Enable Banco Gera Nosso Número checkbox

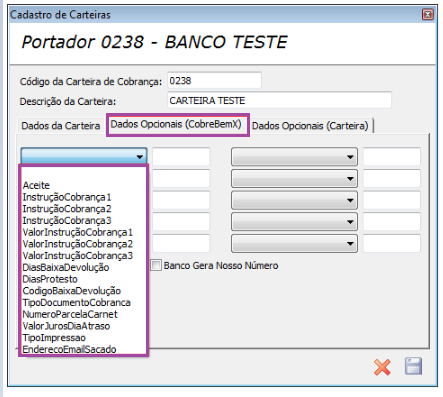pos(156,265)
